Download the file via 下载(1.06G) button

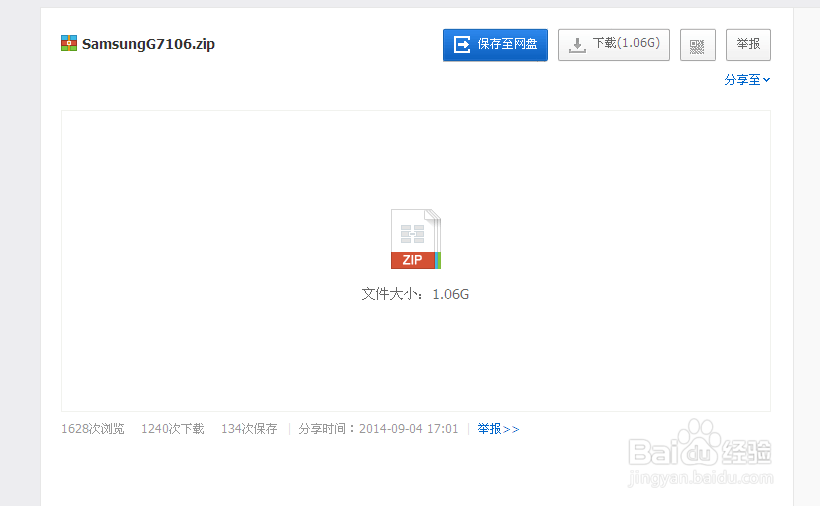614,45
